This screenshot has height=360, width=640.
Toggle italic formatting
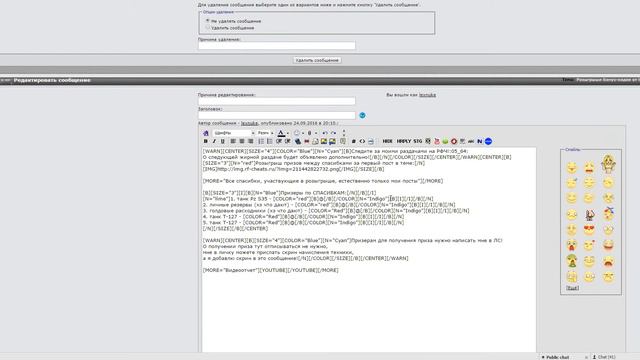[x=214, y=141]
